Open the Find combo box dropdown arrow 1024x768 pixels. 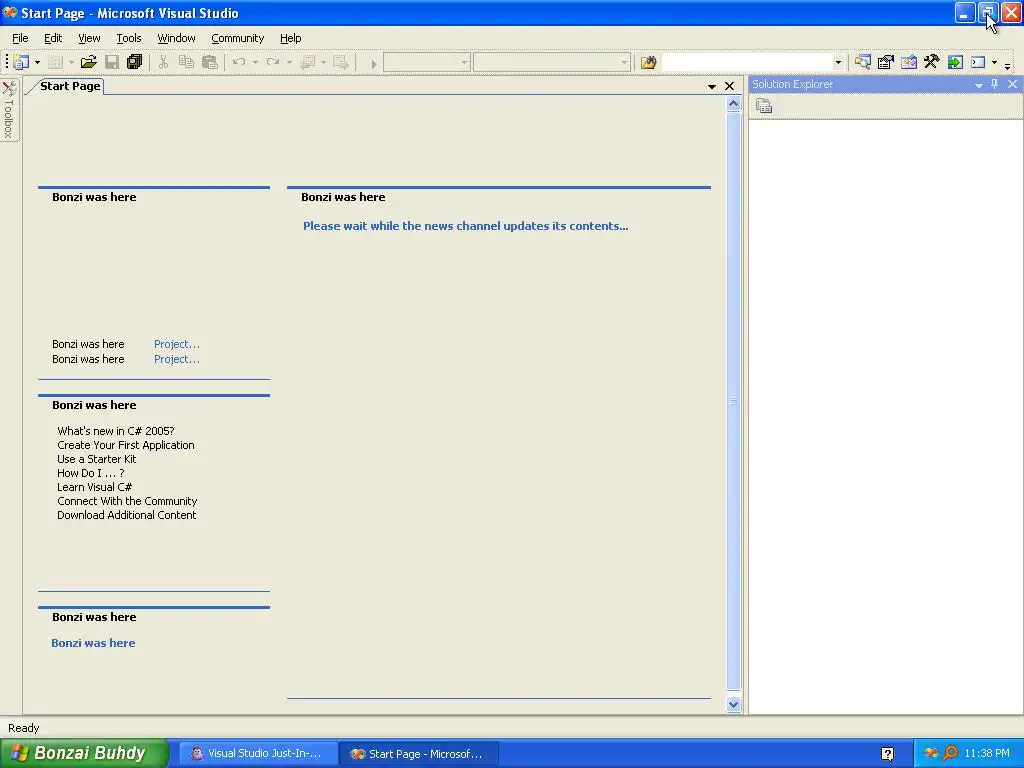coord(838,63)
